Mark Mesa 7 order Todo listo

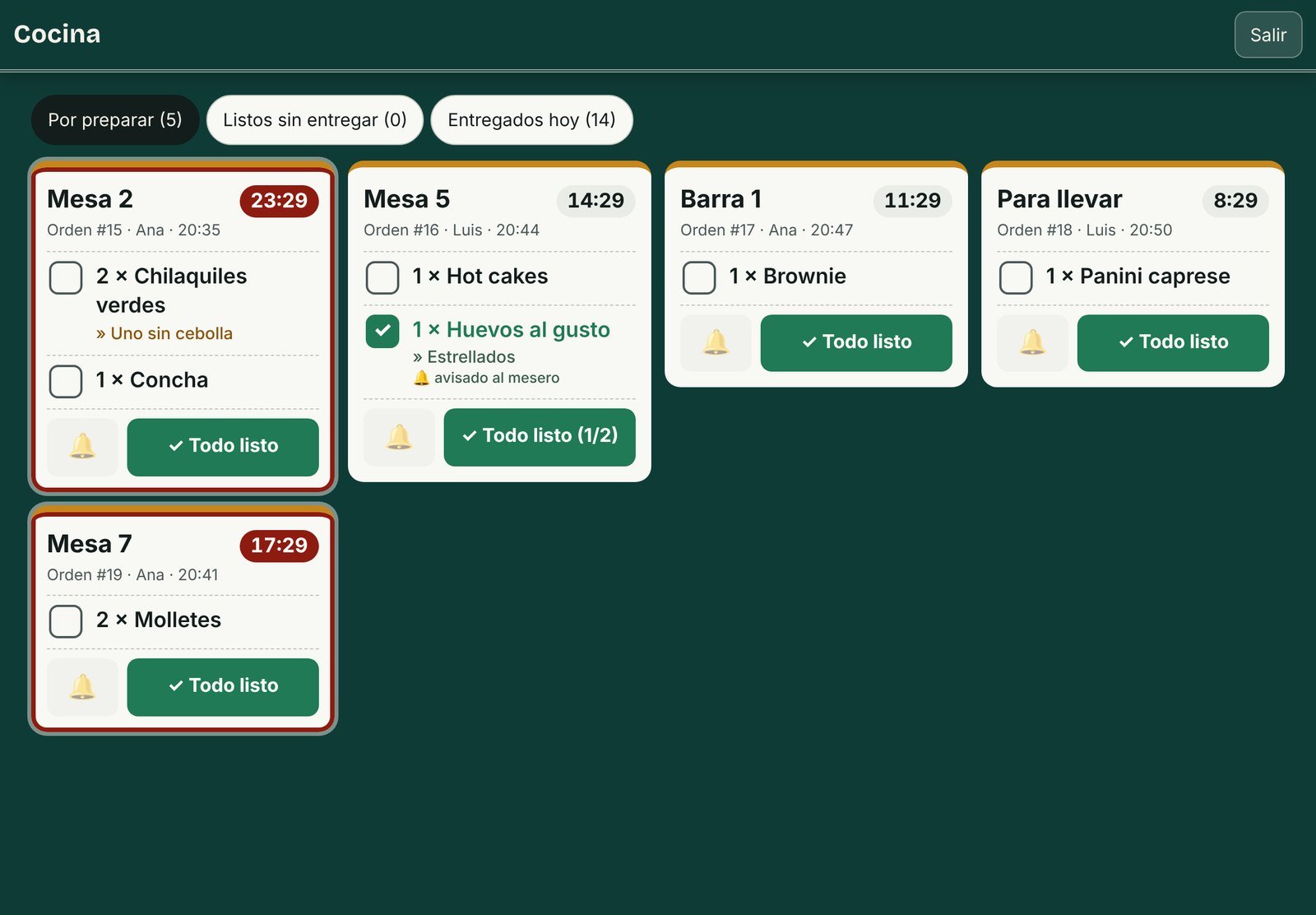click(223, 687)
